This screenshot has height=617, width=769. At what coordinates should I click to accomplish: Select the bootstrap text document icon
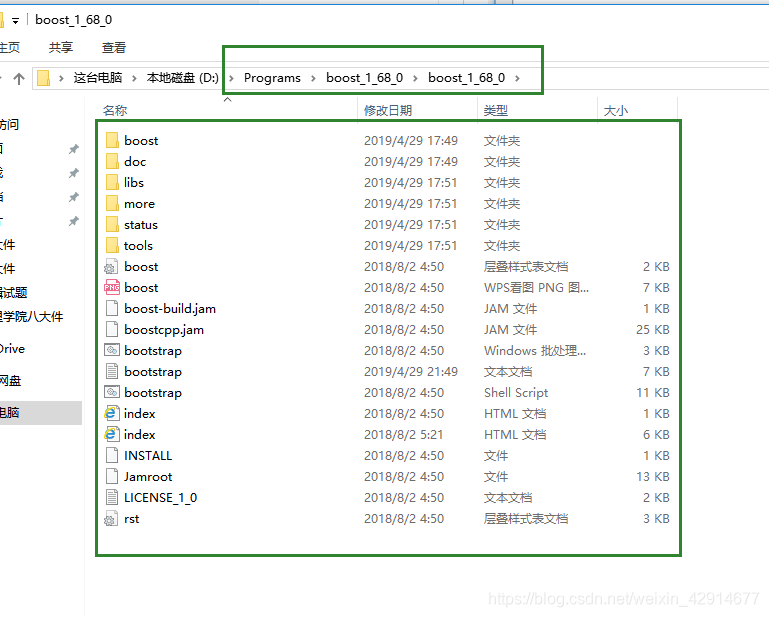point(112,372)
